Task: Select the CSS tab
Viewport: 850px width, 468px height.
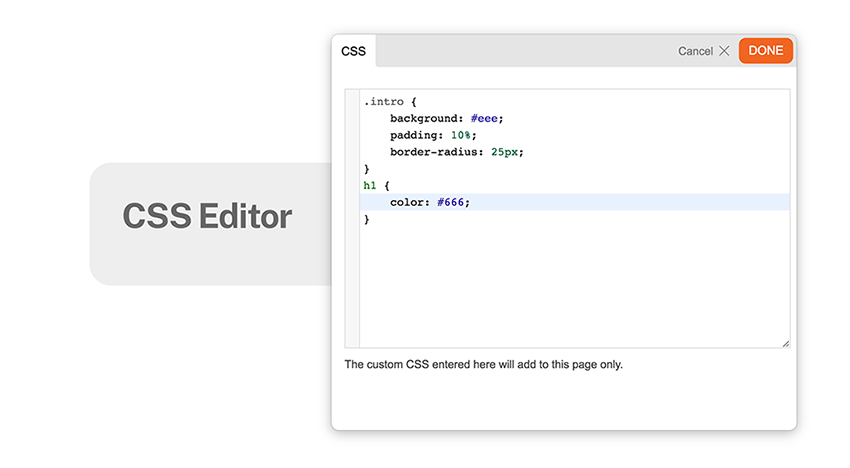Action: [x=353, y=51]
